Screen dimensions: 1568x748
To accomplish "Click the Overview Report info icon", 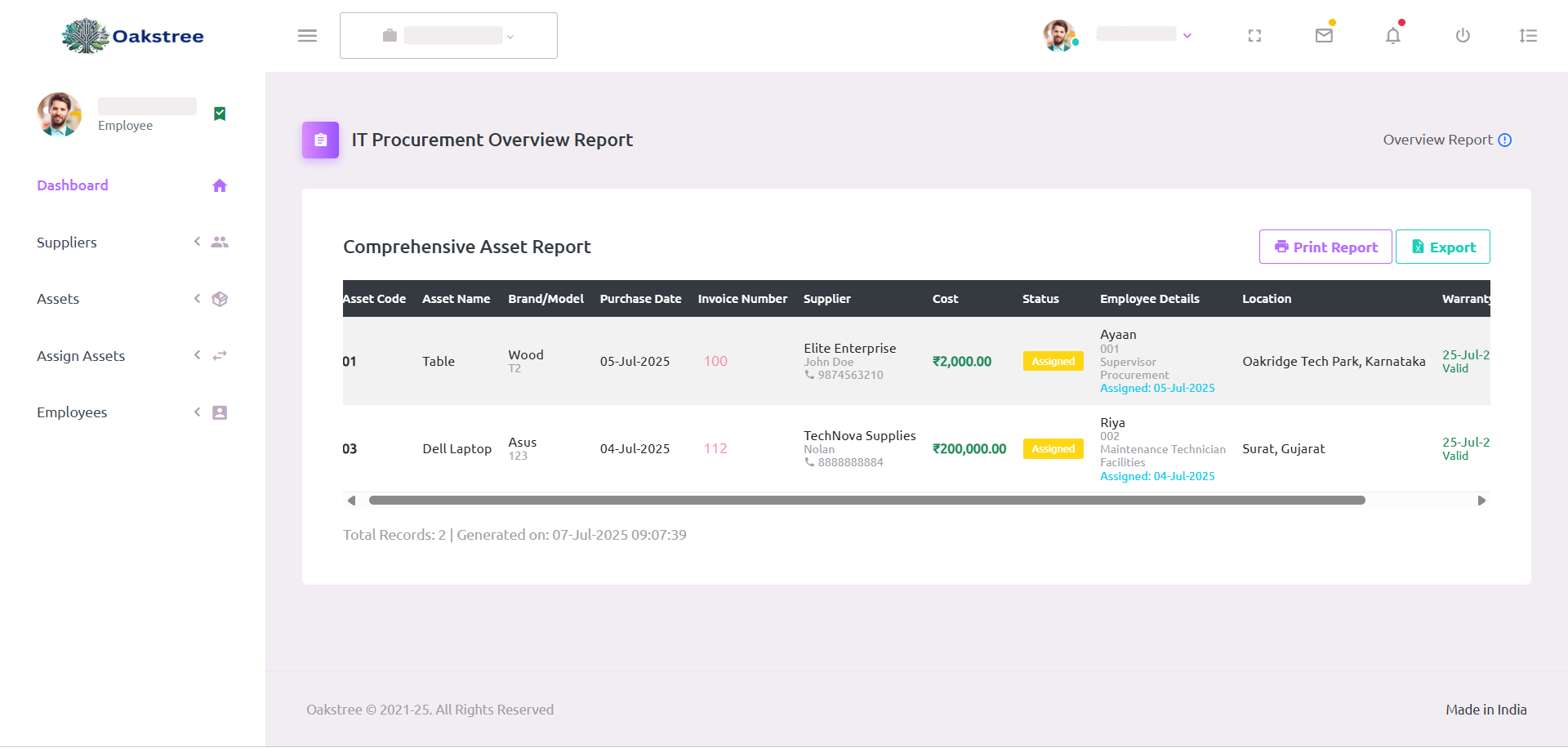I will pos(1505,140).
